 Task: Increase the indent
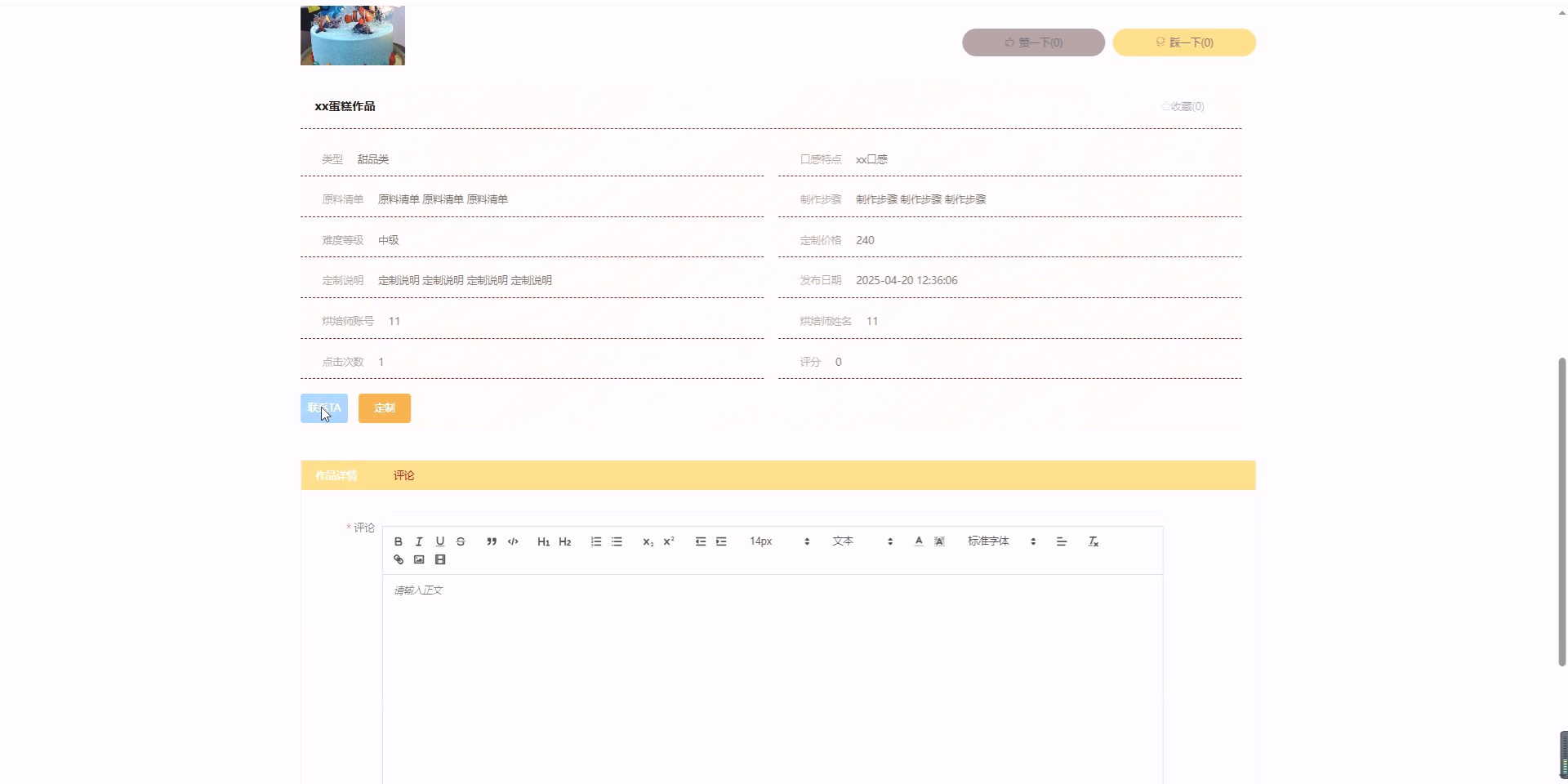[x=721, y=541]
